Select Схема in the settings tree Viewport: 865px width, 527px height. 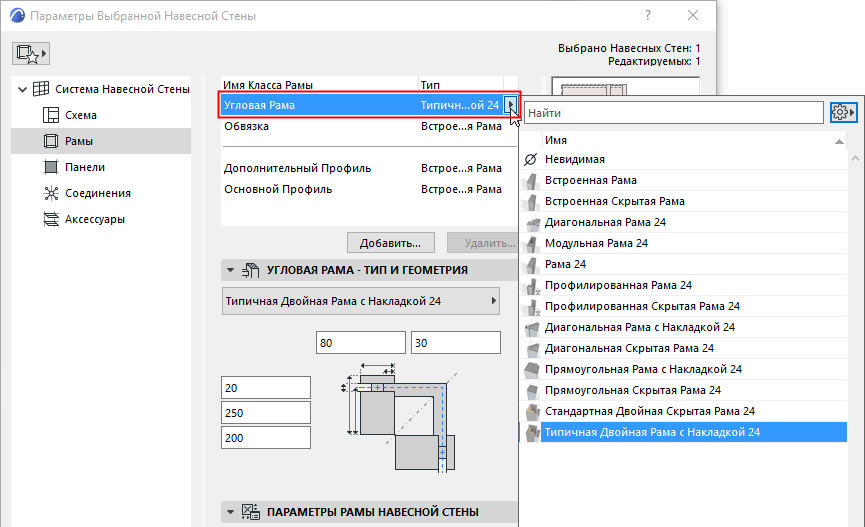[81, 115]
